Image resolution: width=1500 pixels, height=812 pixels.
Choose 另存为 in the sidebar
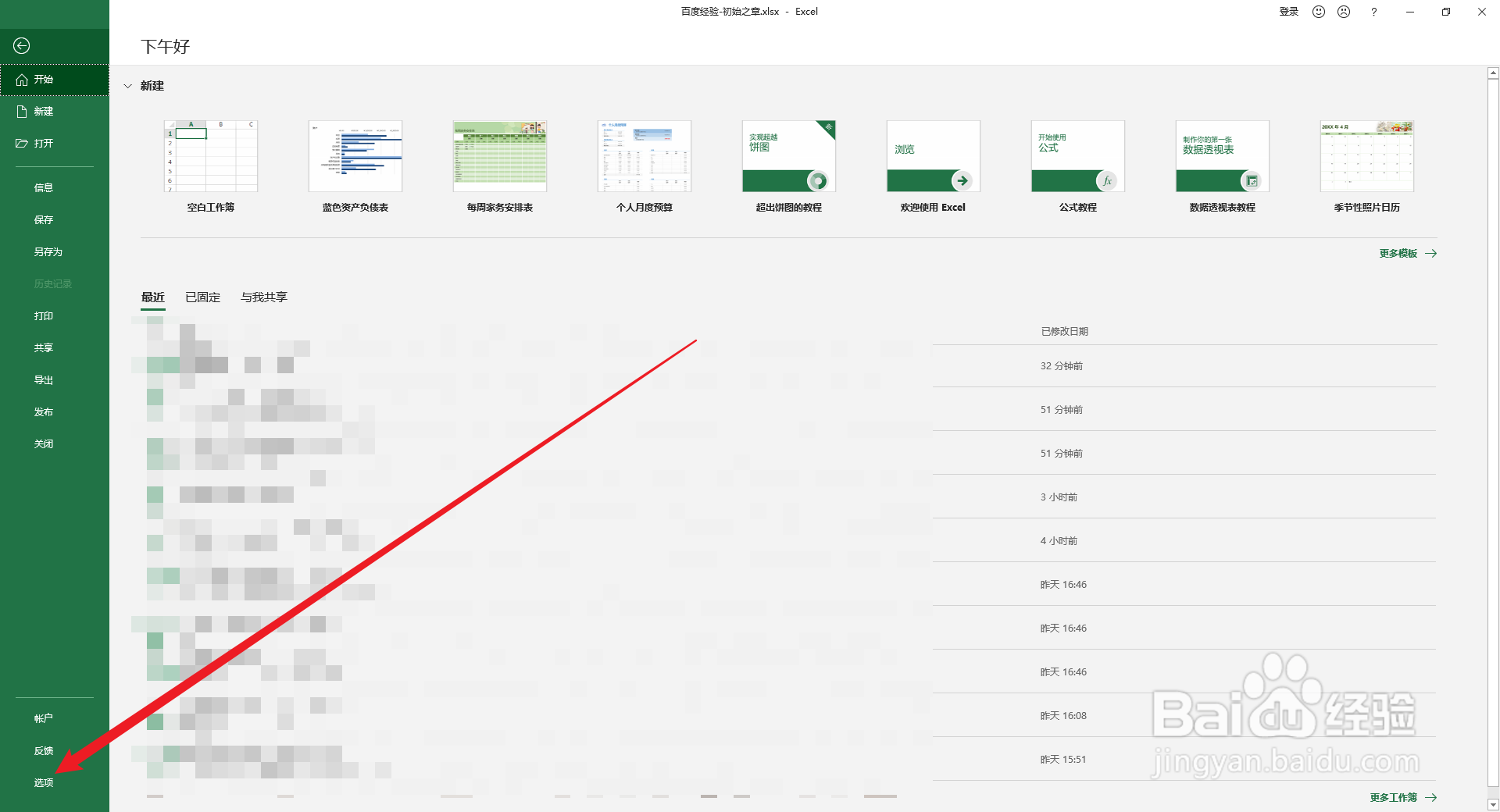pos(55,252)
